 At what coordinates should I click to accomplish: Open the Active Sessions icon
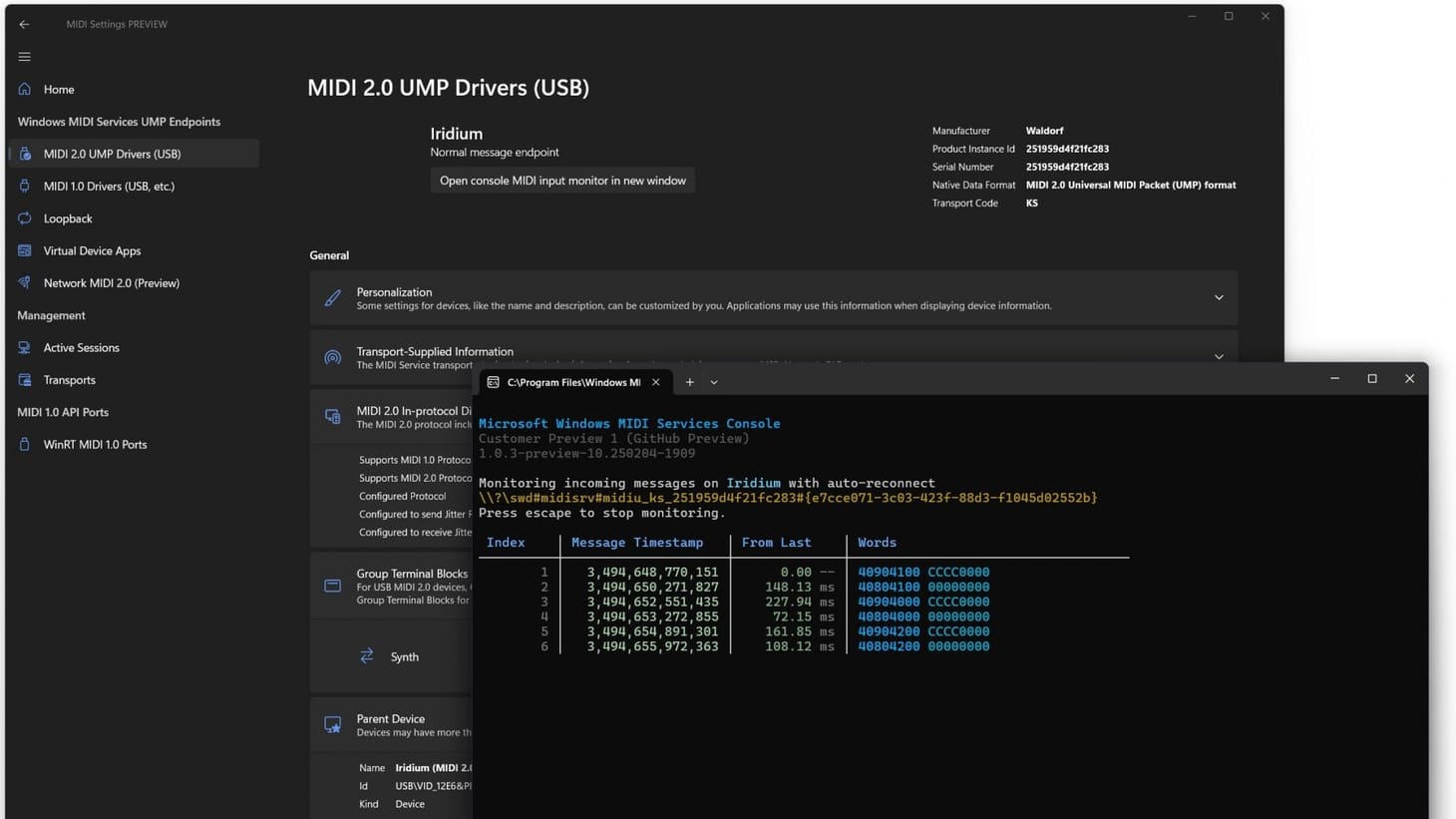click(x=25, y=347)
